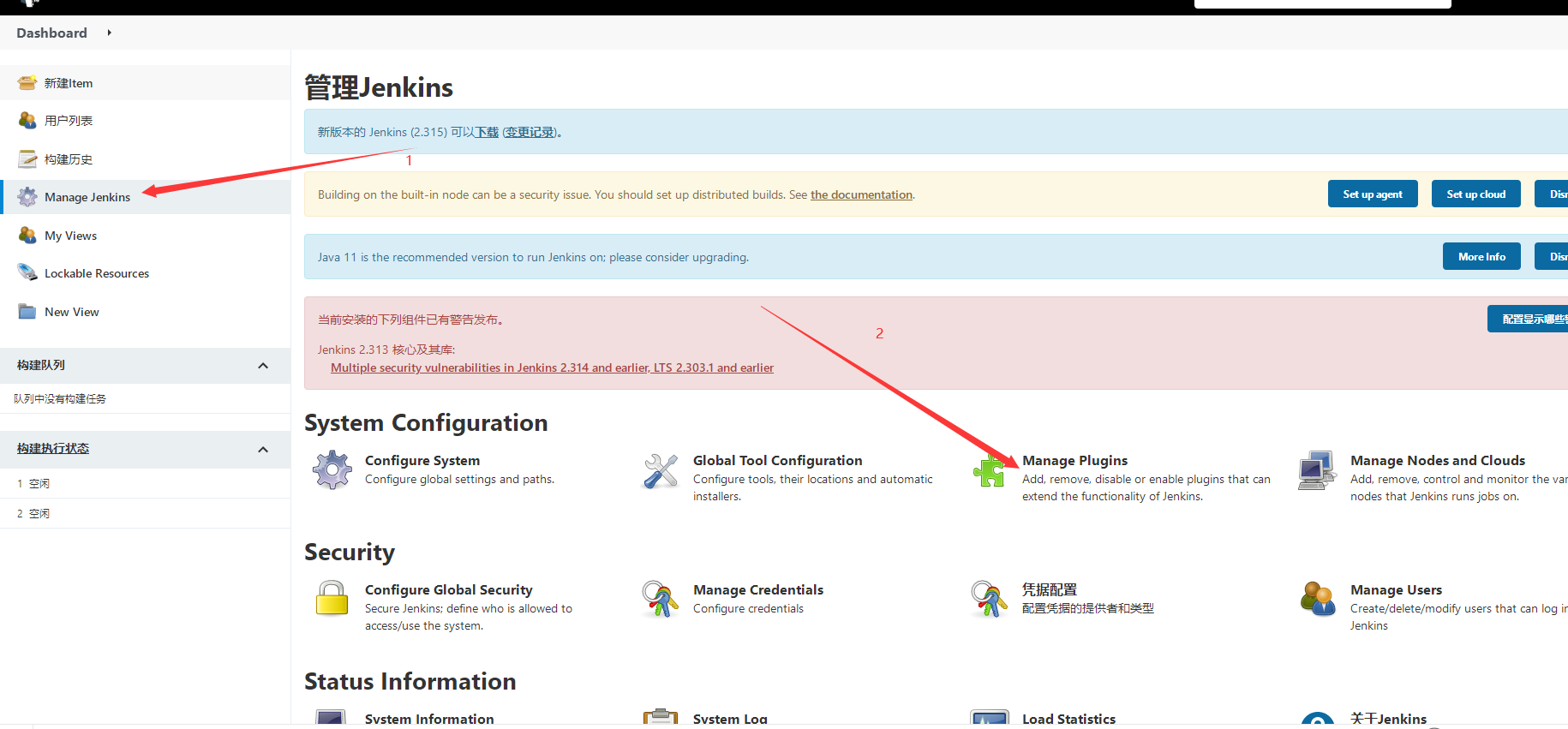Open the Load Statistics link
The width and height of the screenshot is (1568, 729).
[1068, 719]
